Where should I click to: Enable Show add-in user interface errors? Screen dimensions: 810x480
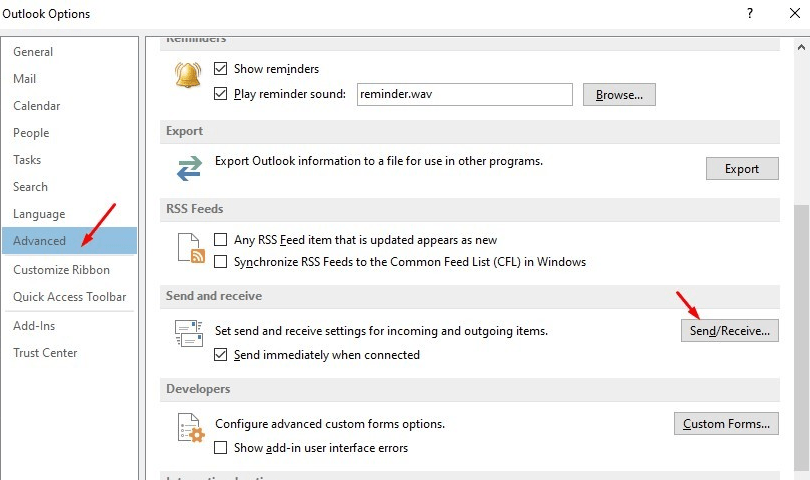pos(221,447)
